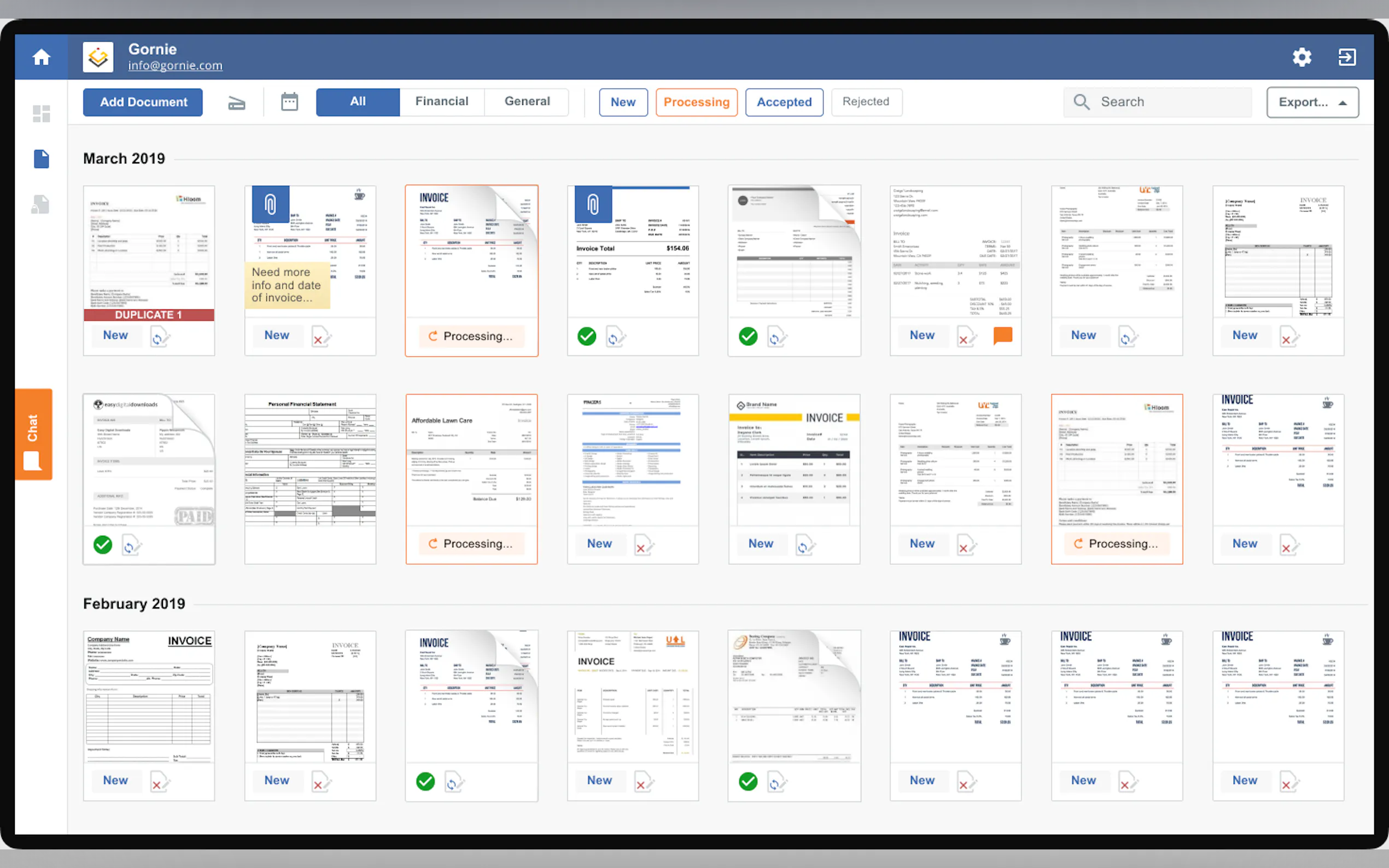
Task: Switch to the Financial tab
Action: pos(441,102)
